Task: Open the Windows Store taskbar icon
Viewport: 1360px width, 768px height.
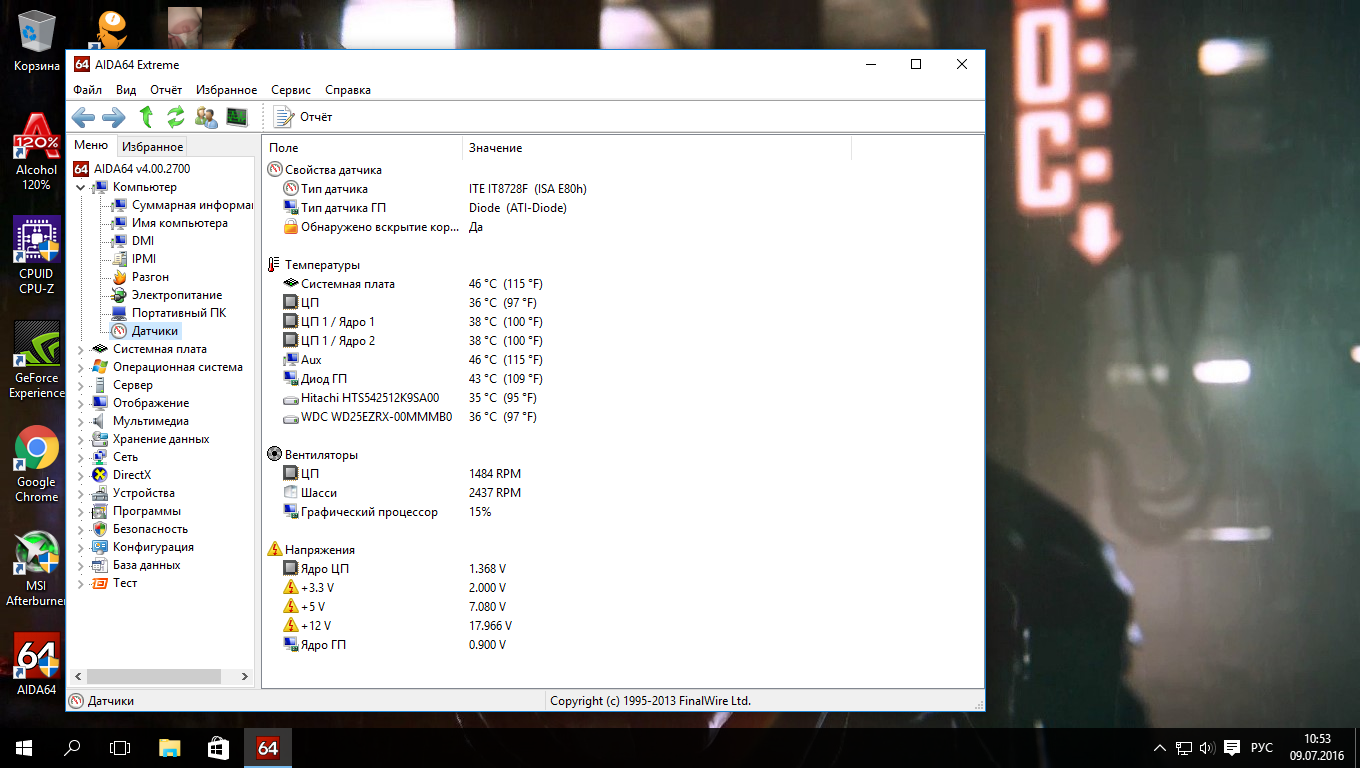Action: 218,748
